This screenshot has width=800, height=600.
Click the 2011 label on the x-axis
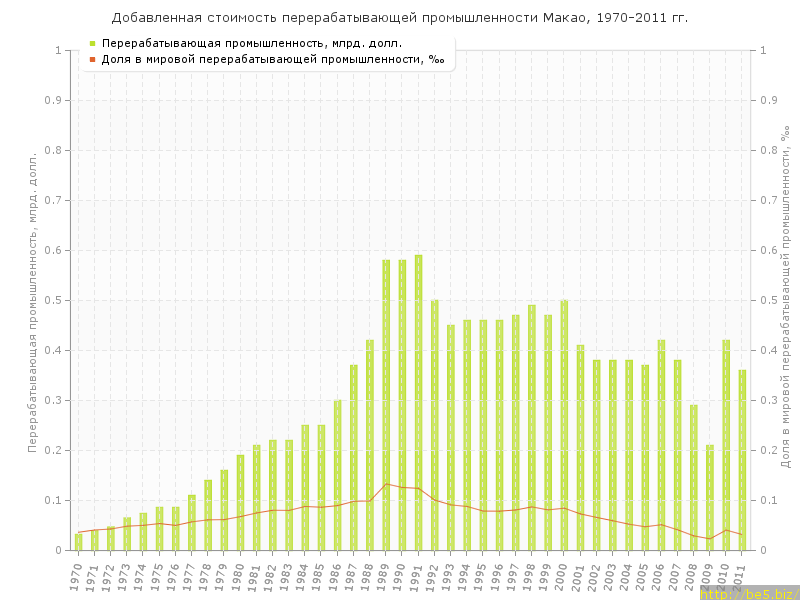pos(740,575)
